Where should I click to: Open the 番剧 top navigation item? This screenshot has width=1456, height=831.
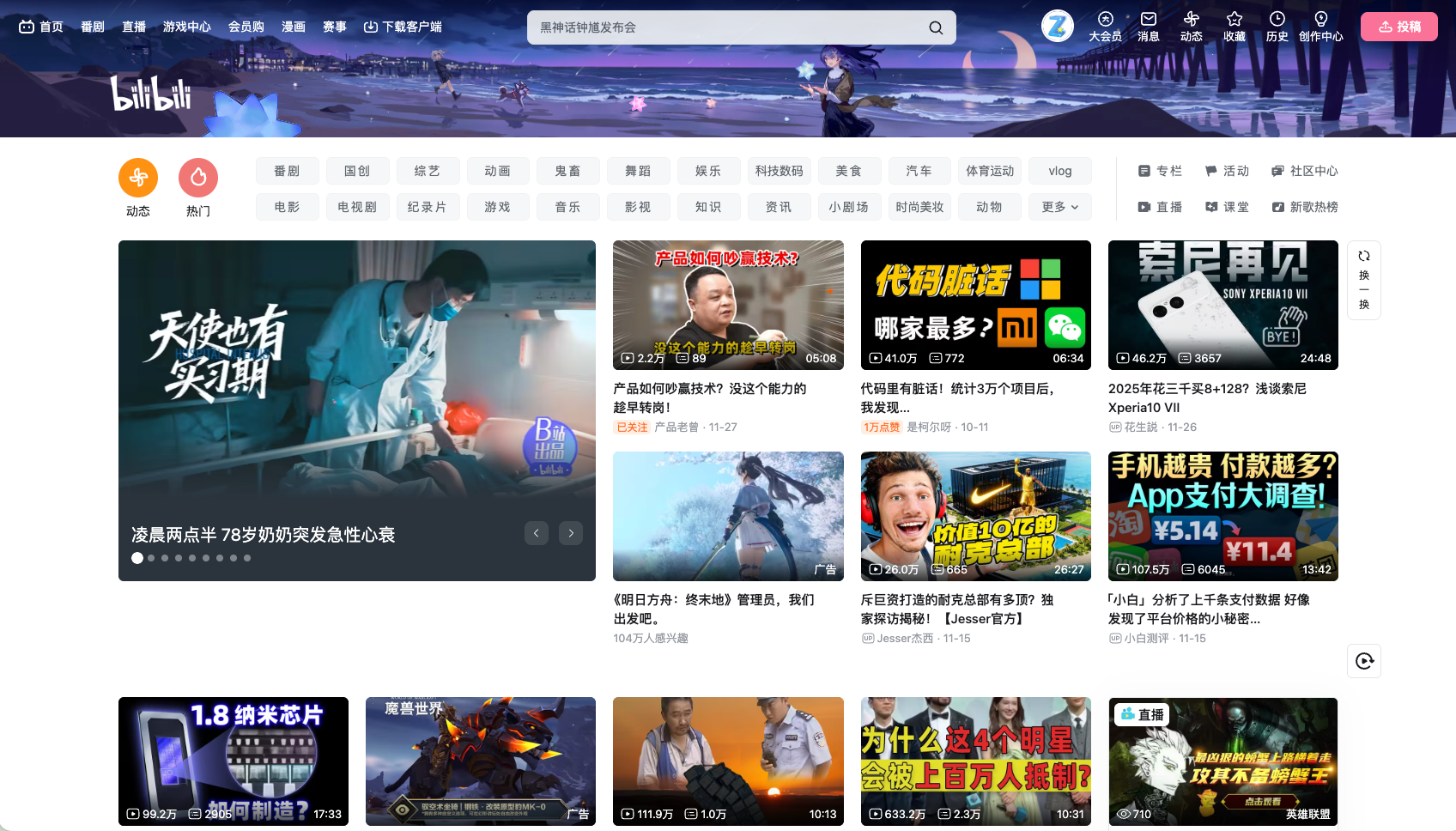tap(93, 27)
